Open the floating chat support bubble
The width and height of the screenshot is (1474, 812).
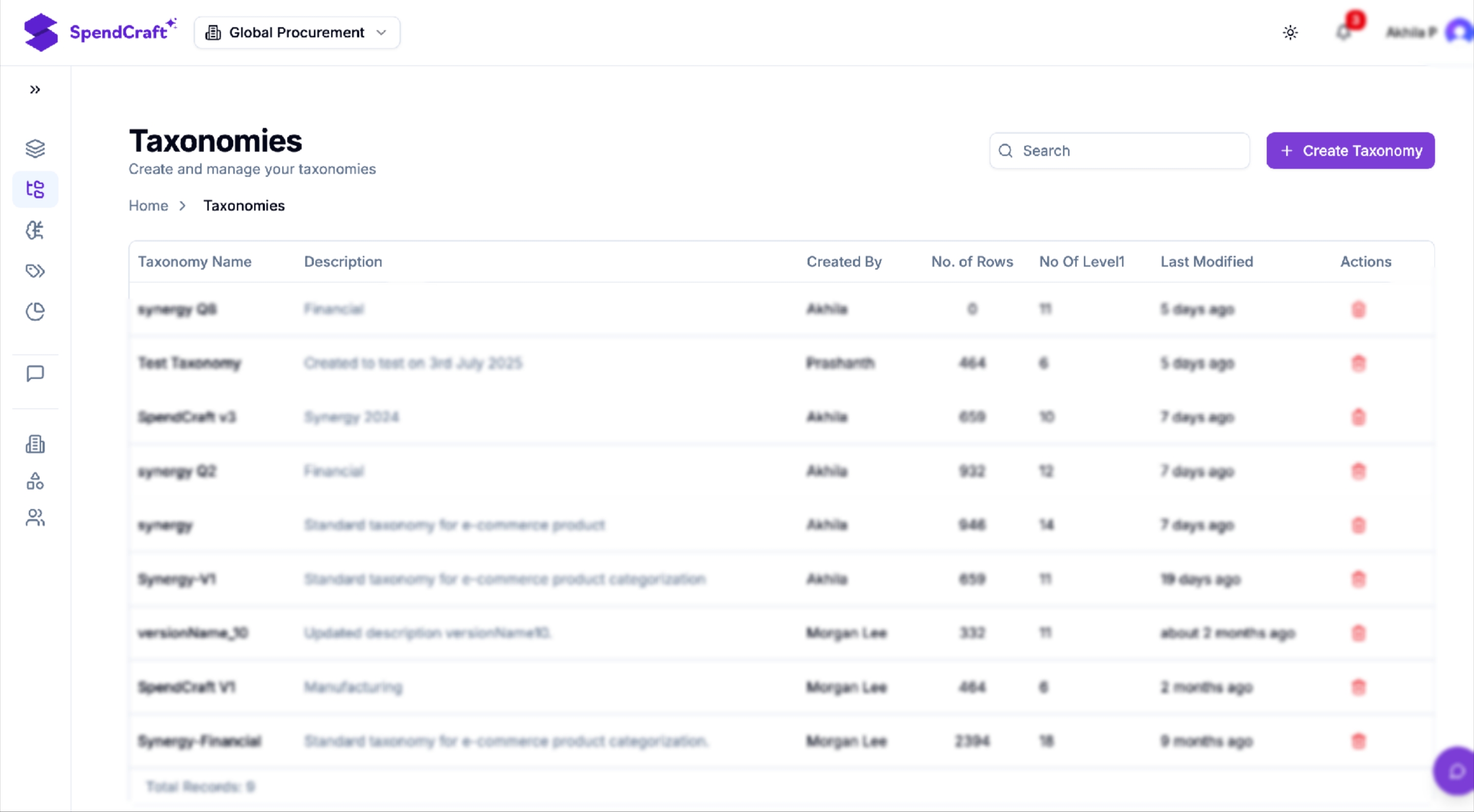click(1456, 771)
